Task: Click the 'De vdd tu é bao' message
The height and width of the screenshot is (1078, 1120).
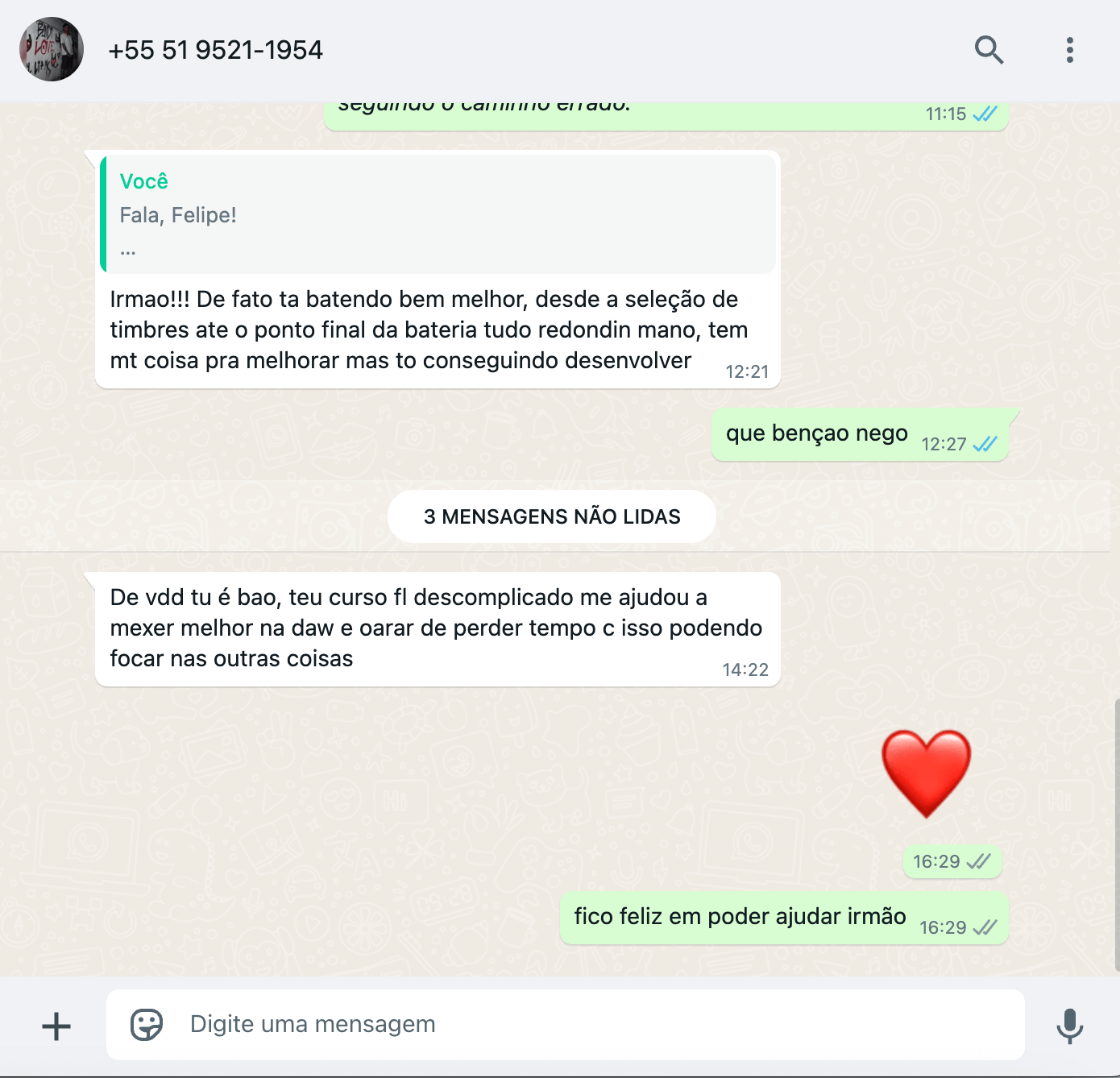Action: click(438, 629)
